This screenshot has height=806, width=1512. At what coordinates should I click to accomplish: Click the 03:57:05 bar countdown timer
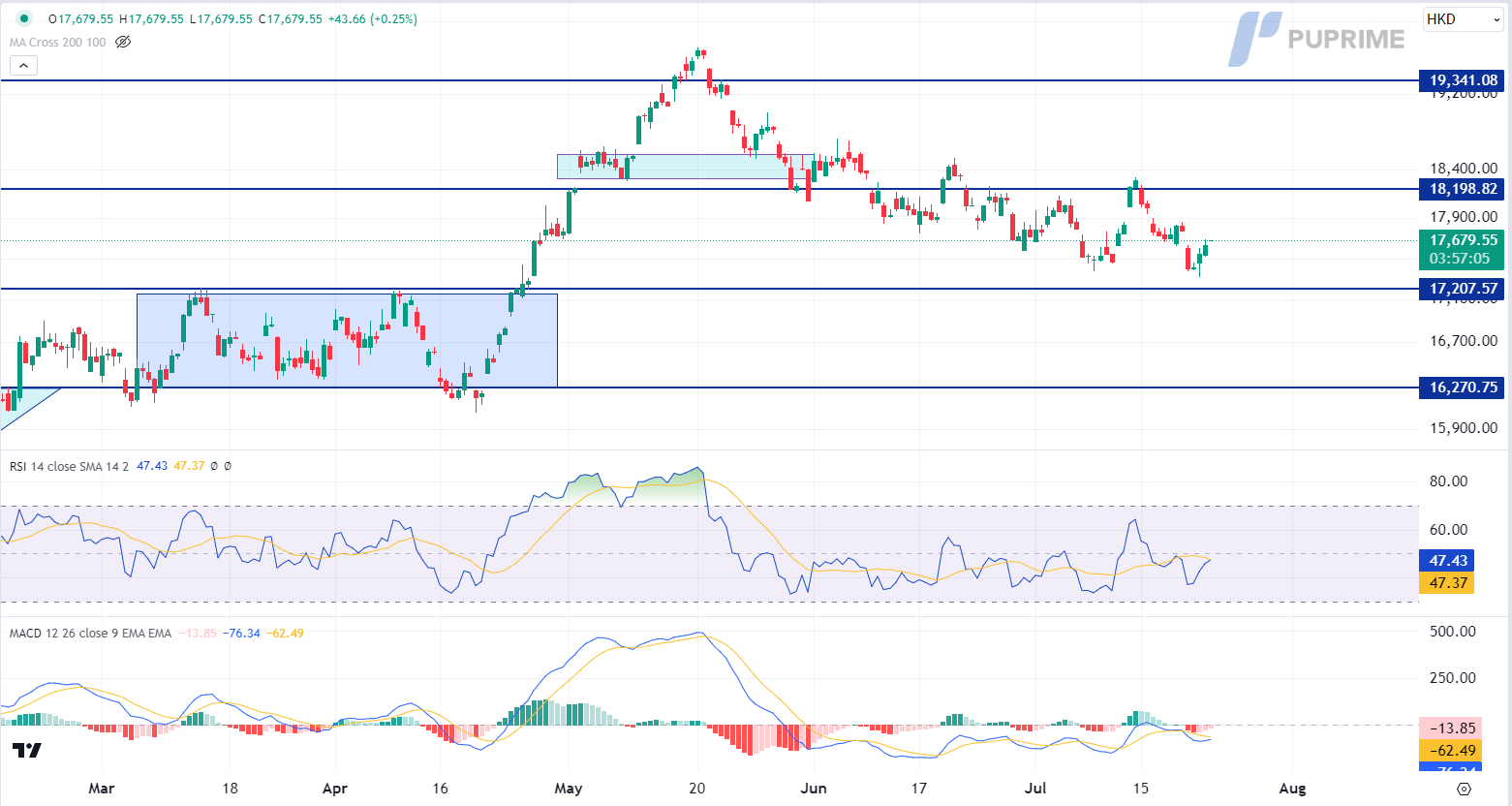click(1460, 259)
